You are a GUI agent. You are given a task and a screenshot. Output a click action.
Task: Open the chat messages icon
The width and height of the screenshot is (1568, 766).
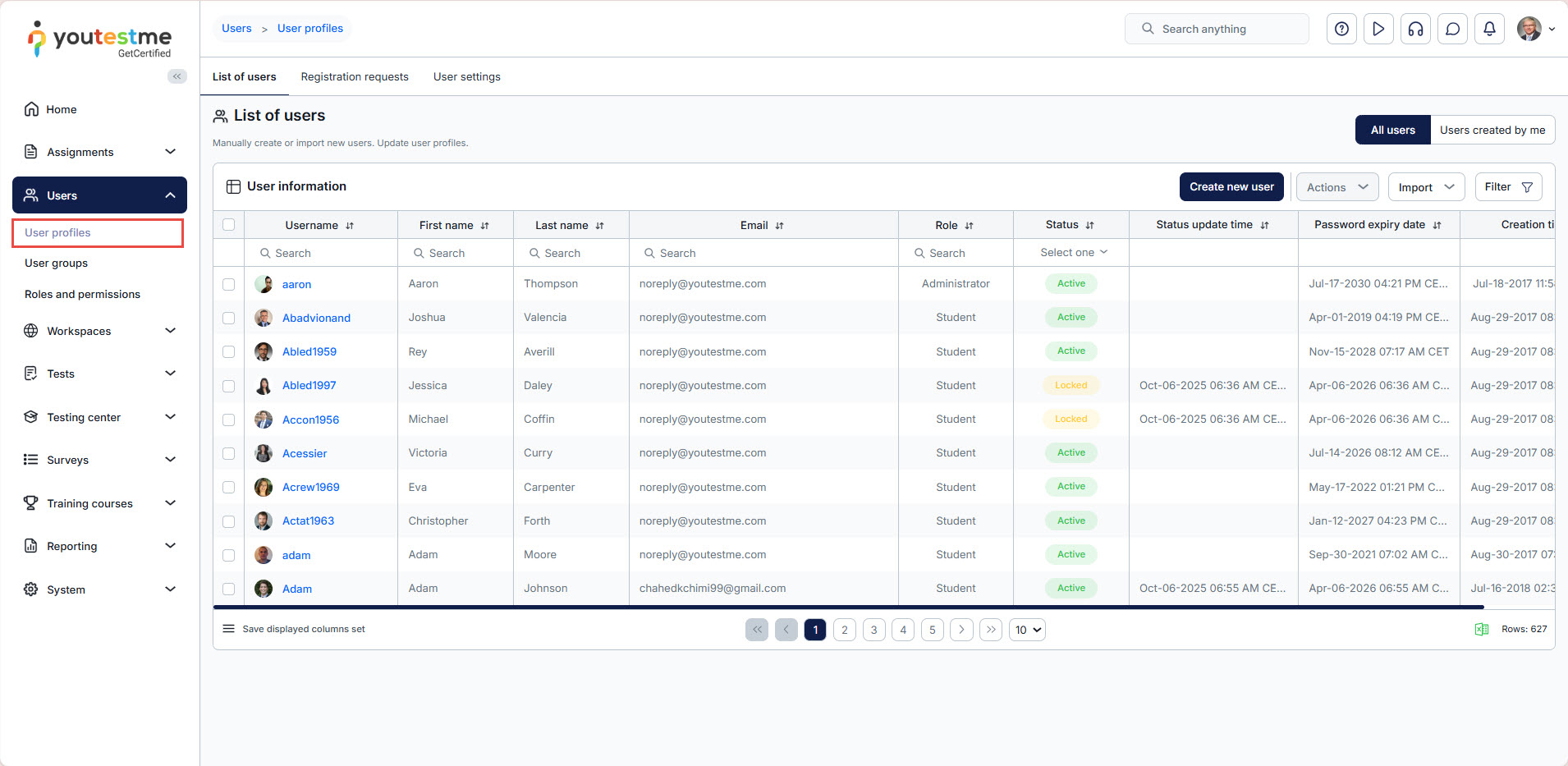click(1452, 29)
